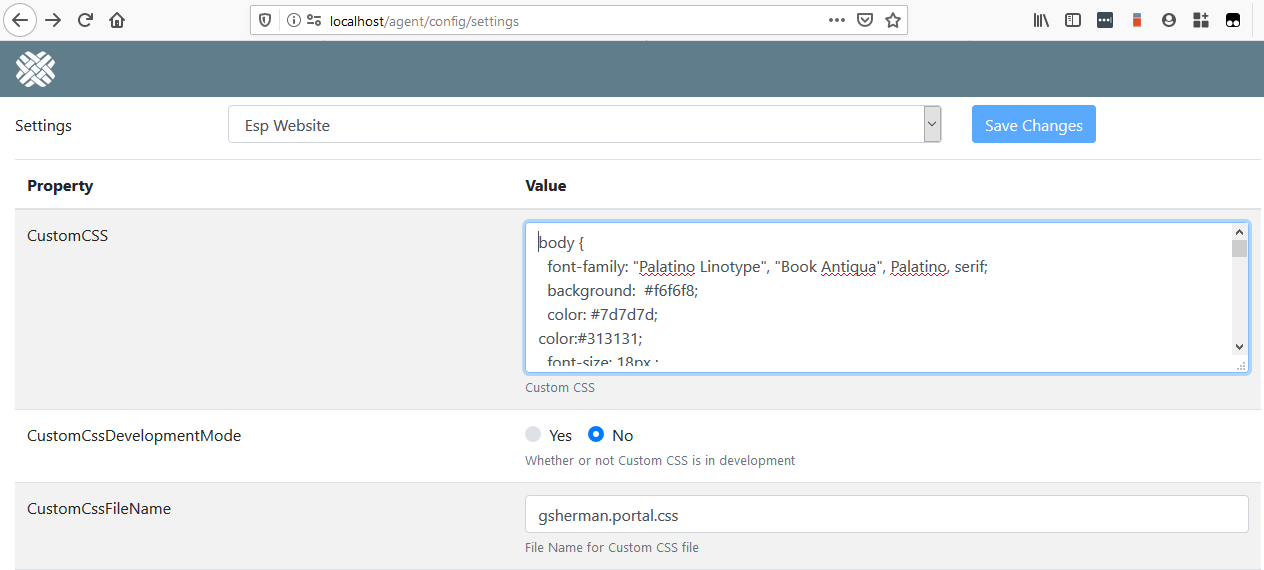The height and width of the screenshot is (570, 1264).
Task: Open the Firefox library icon
Action: (1041, 20)
